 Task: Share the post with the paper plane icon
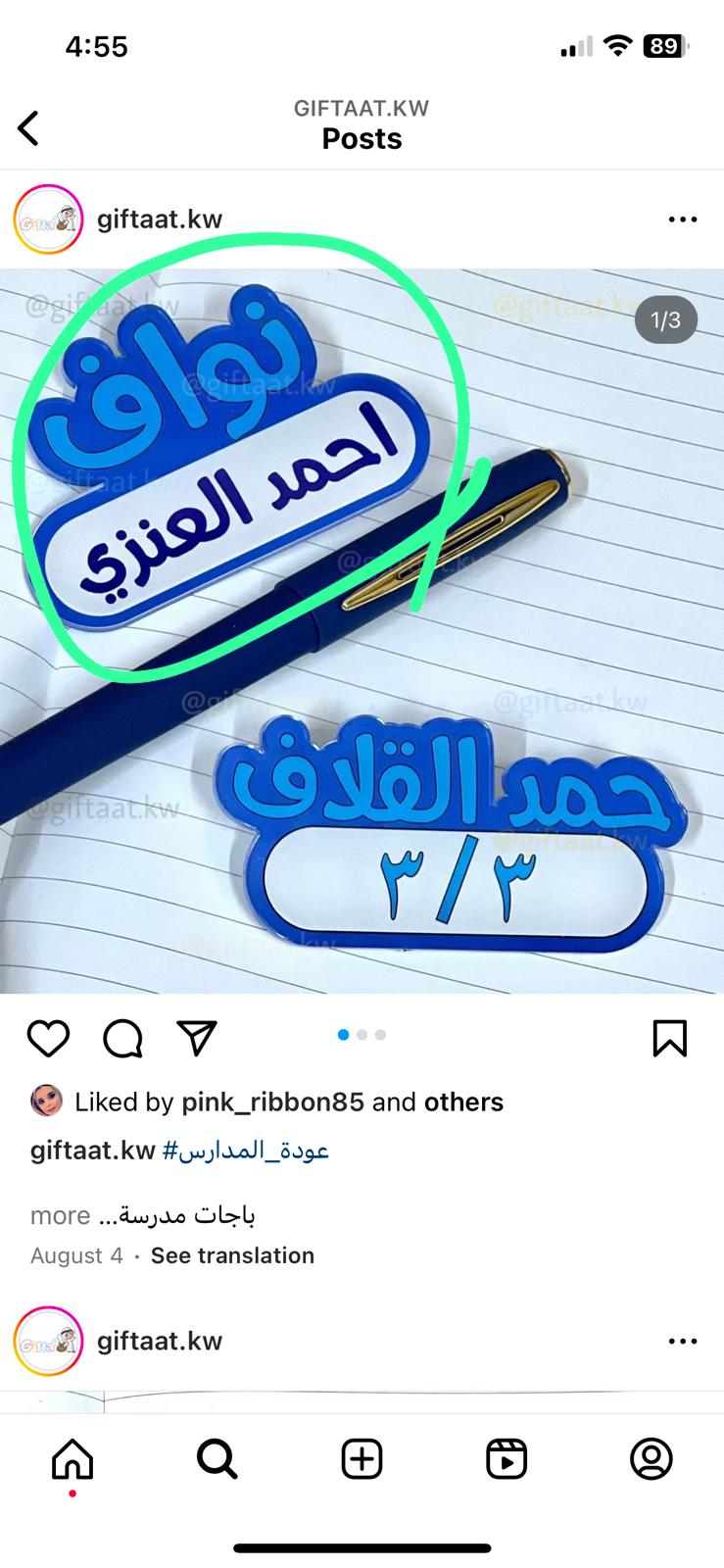click(x=196, y=1038)
